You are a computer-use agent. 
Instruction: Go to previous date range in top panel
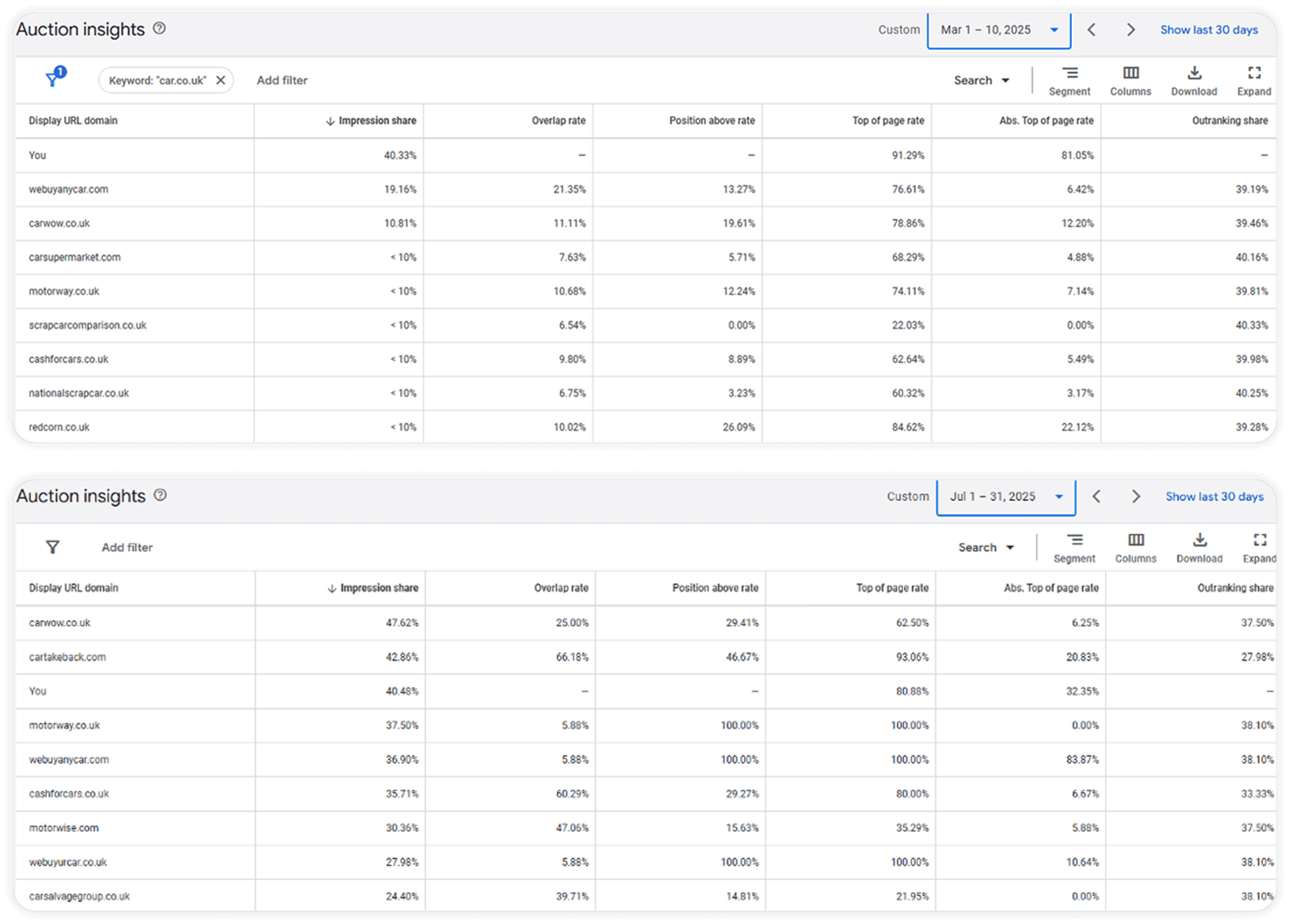(1091, 30)
